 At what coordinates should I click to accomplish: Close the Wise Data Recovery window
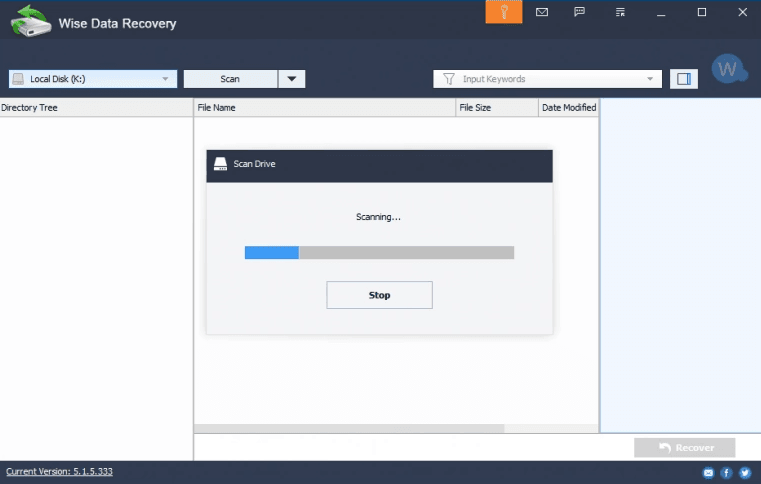point(743,12)
